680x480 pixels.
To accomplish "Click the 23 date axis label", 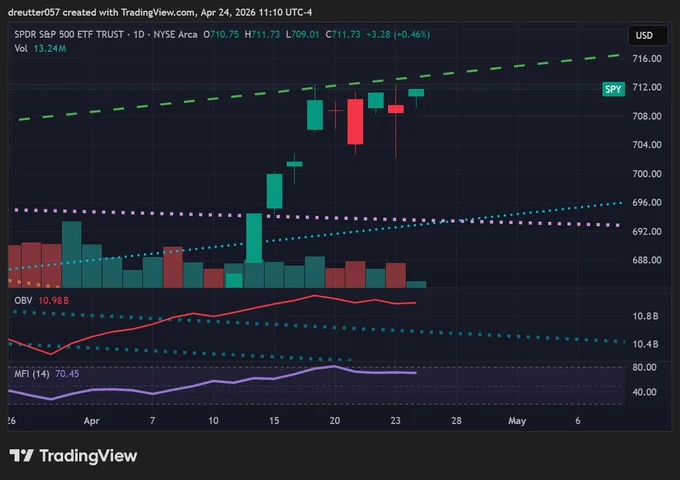I will point(395,421).
